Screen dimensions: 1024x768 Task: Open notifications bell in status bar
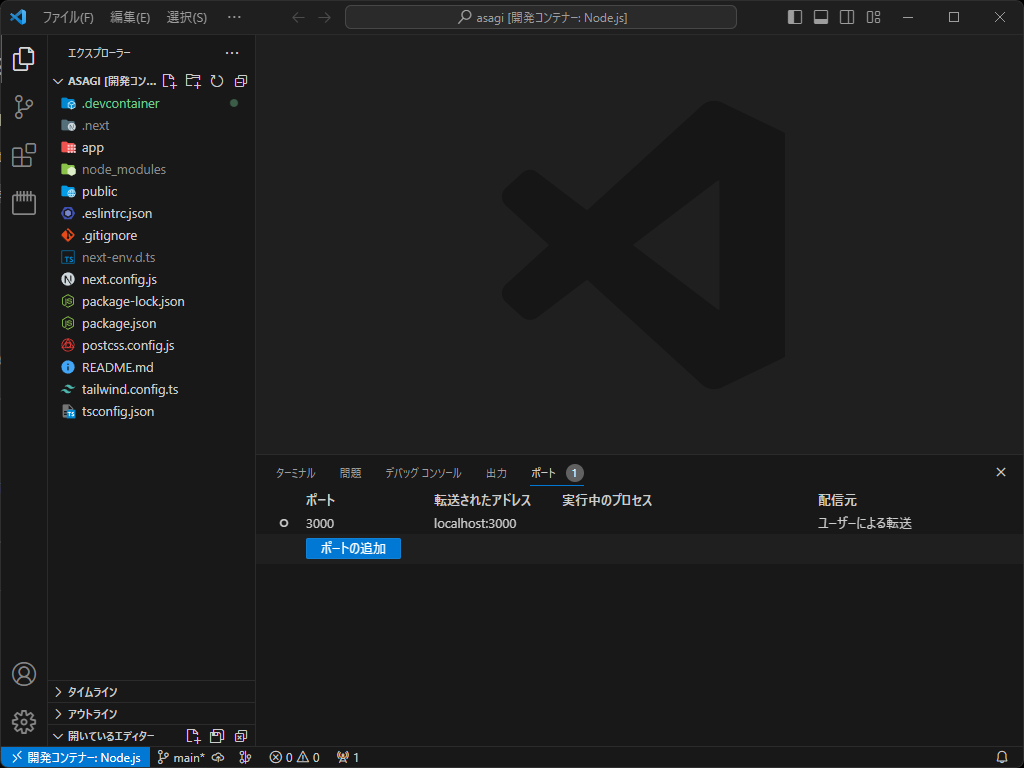tap(1002, 758)
